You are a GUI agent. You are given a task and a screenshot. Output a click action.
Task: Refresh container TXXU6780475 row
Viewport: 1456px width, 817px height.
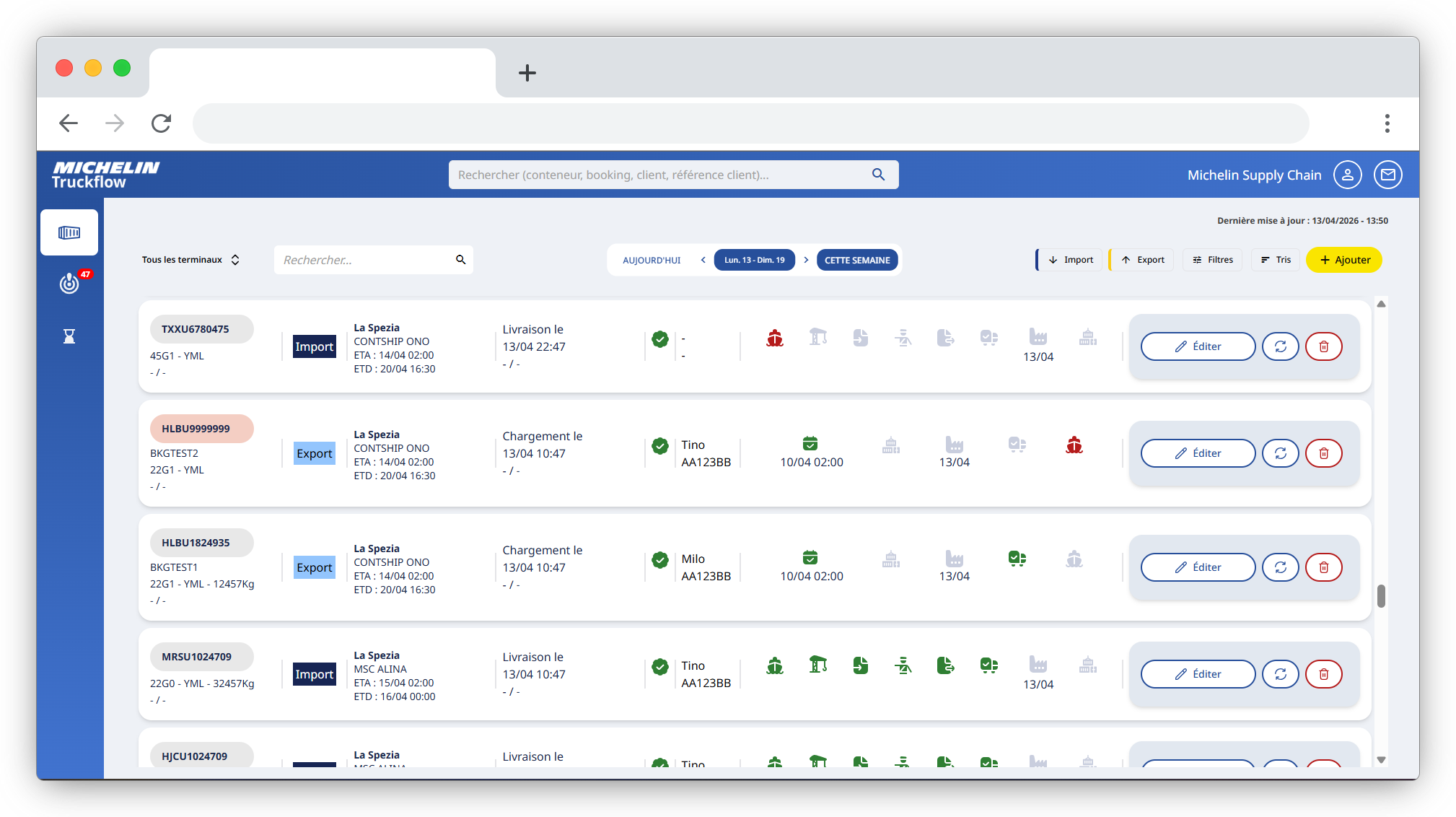coord(1280,346)
